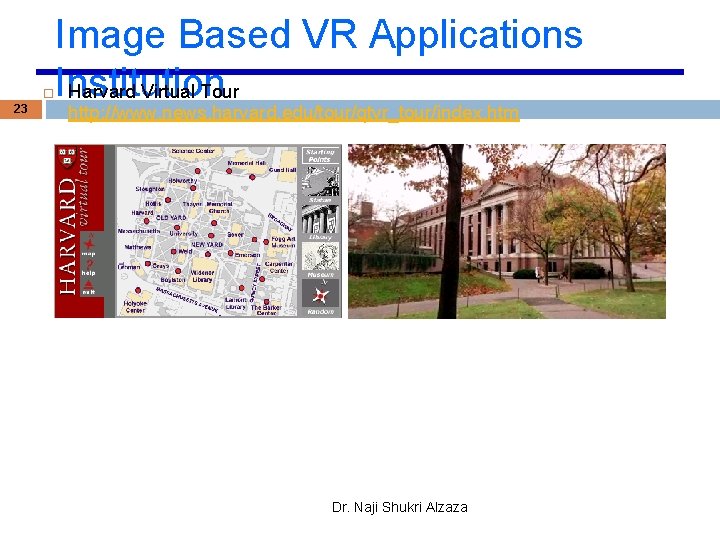Click the map star icon in Harvard sidebar

[x=88, y=243]
